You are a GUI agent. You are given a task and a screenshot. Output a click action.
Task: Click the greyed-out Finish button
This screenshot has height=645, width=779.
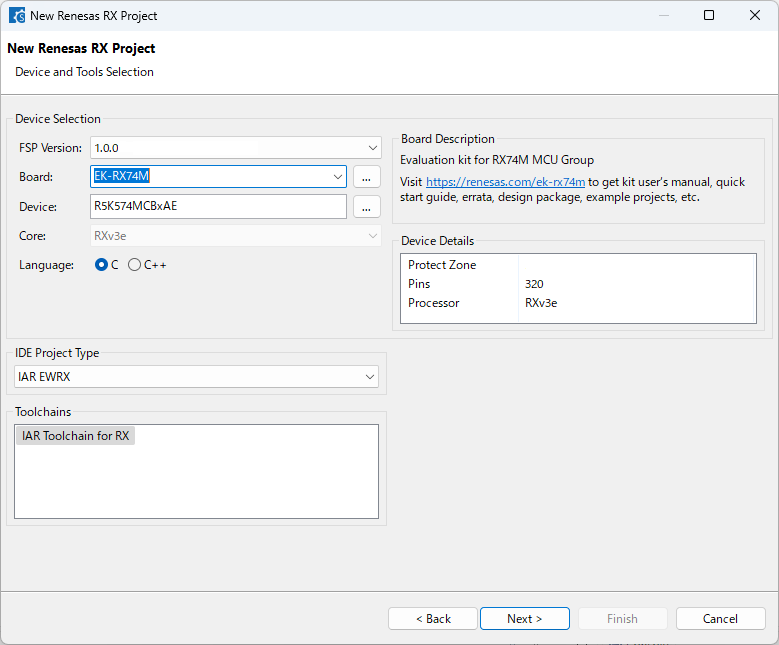click(x=623, y=619)
